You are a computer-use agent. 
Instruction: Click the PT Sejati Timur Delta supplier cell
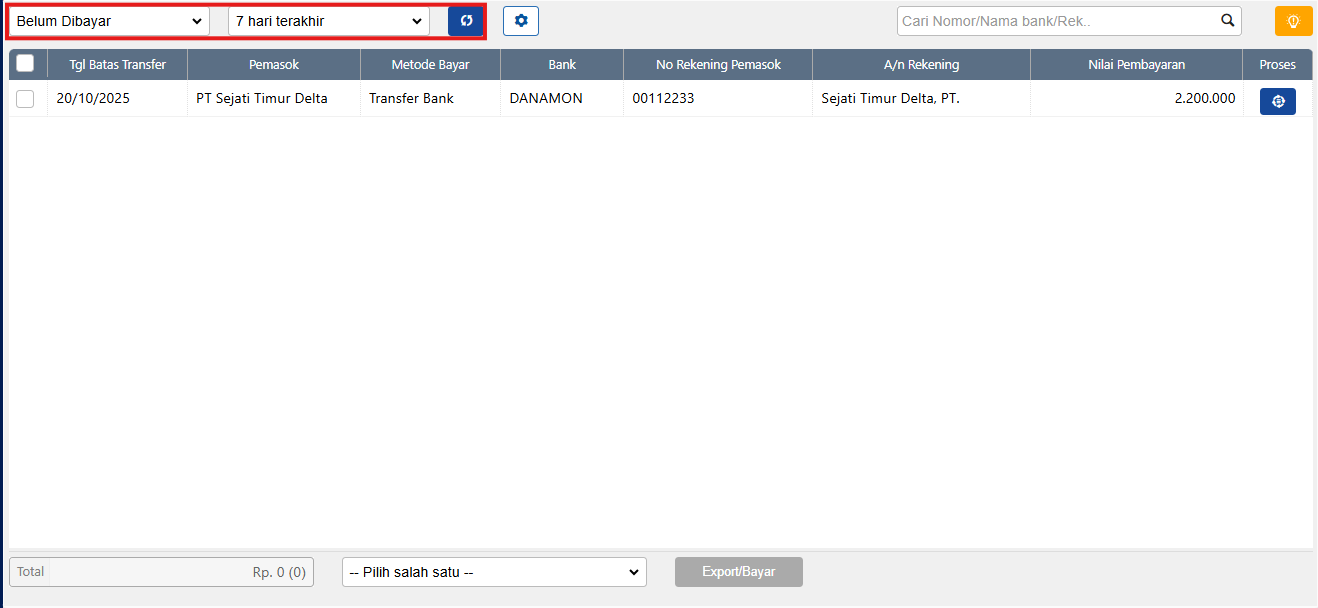pyautogui.click(x=262, y=99)
